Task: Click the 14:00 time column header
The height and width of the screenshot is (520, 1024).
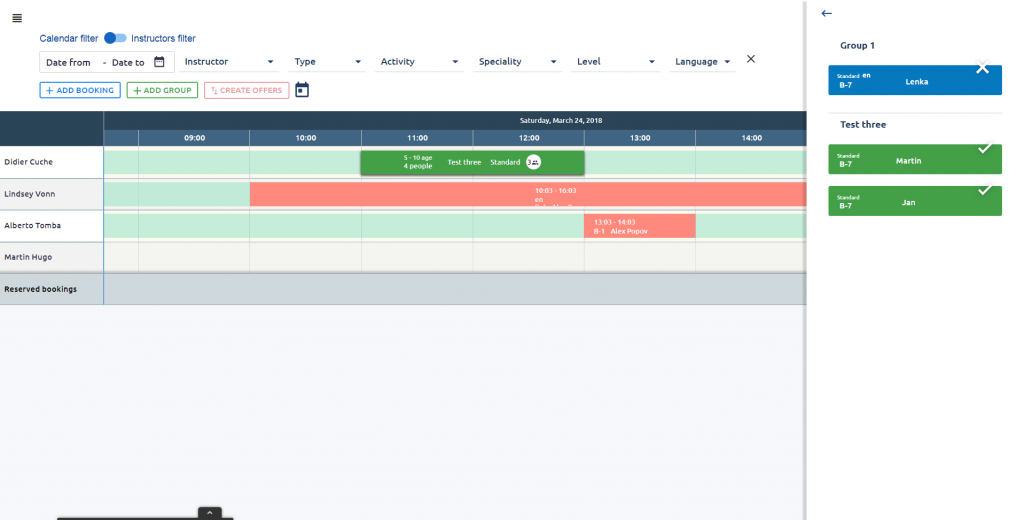Action: [x=751, y=138]
